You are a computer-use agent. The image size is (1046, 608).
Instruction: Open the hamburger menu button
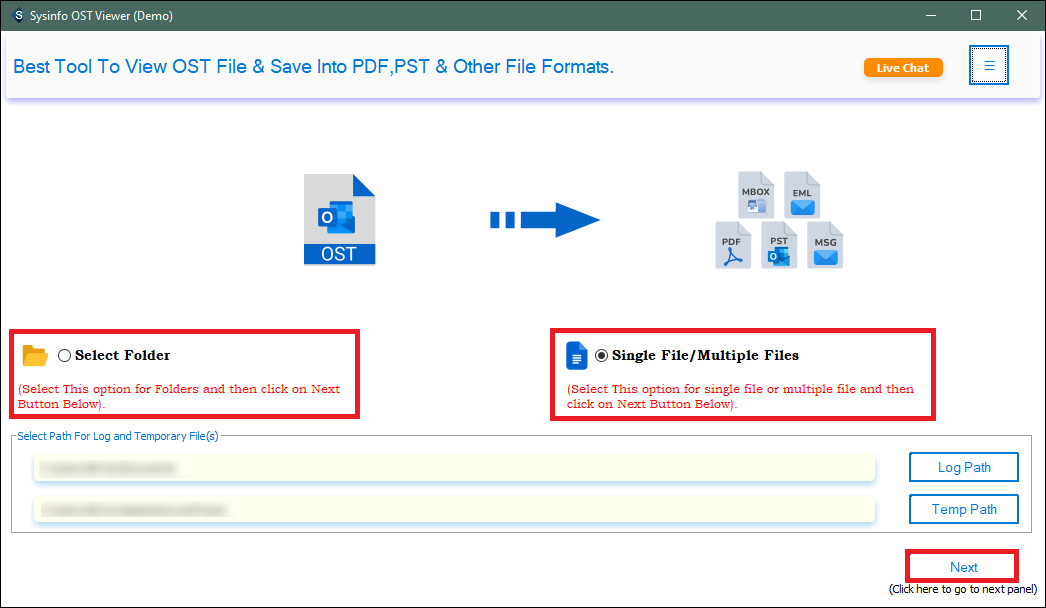(989, 65)
